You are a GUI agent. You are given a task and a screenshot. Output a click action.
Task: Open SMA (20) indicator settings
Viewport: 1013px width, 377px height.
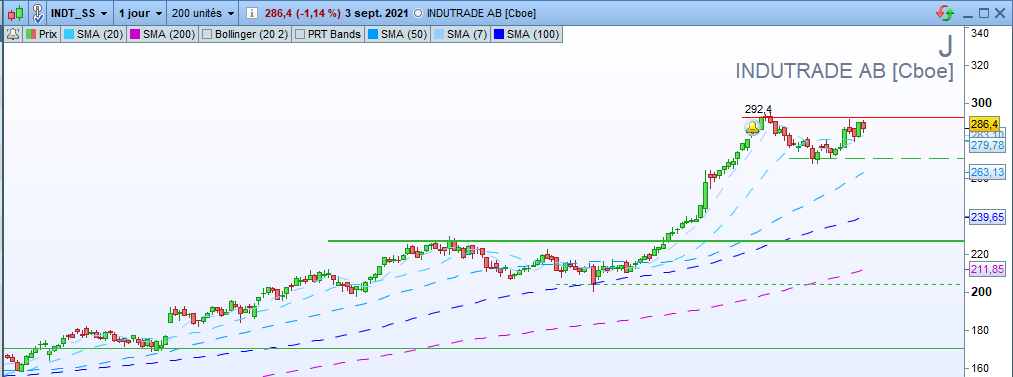tap(93, 34)
